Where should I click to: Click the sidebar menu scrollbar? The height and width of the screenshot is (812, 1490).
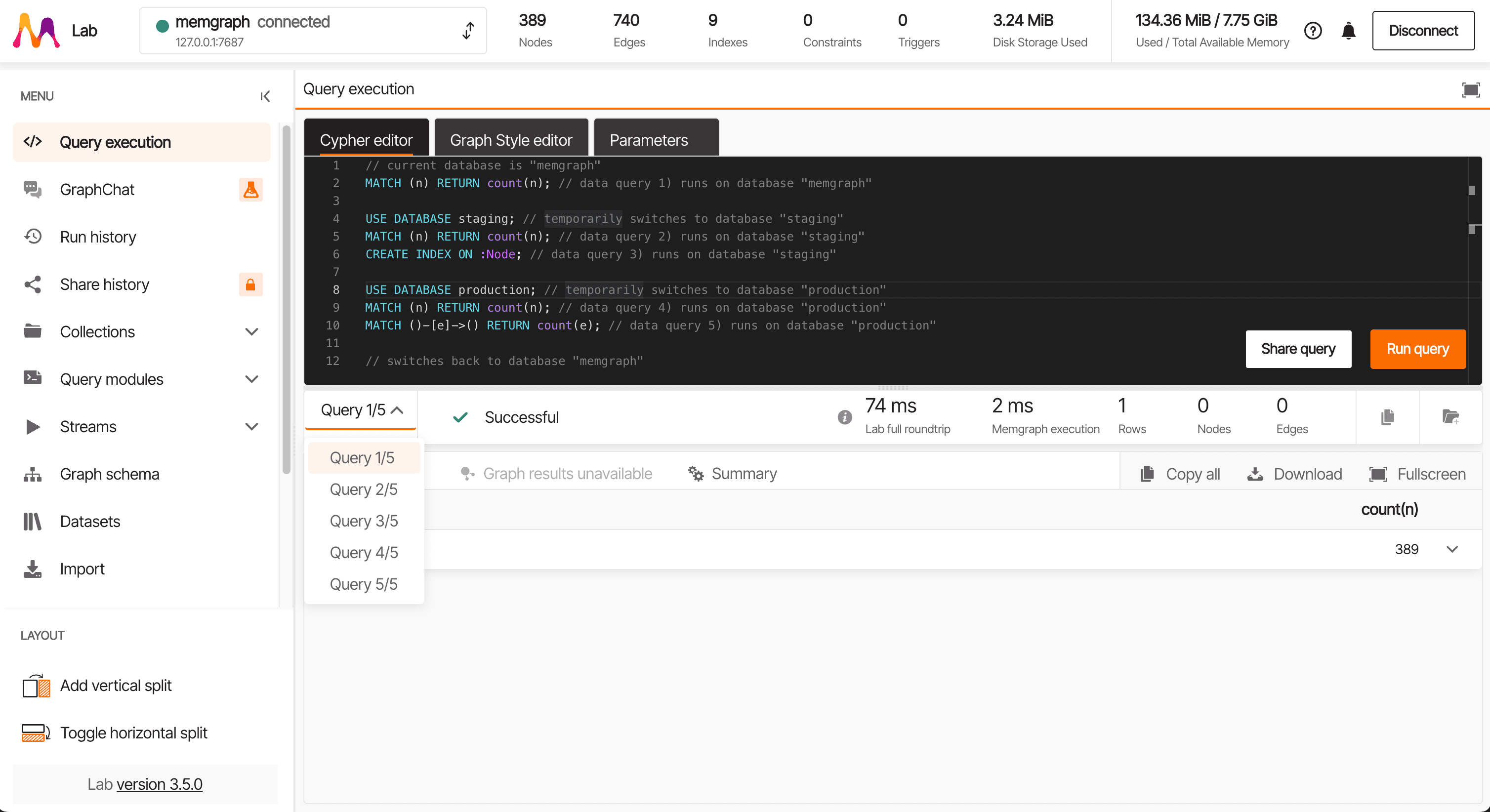point(287,301)
